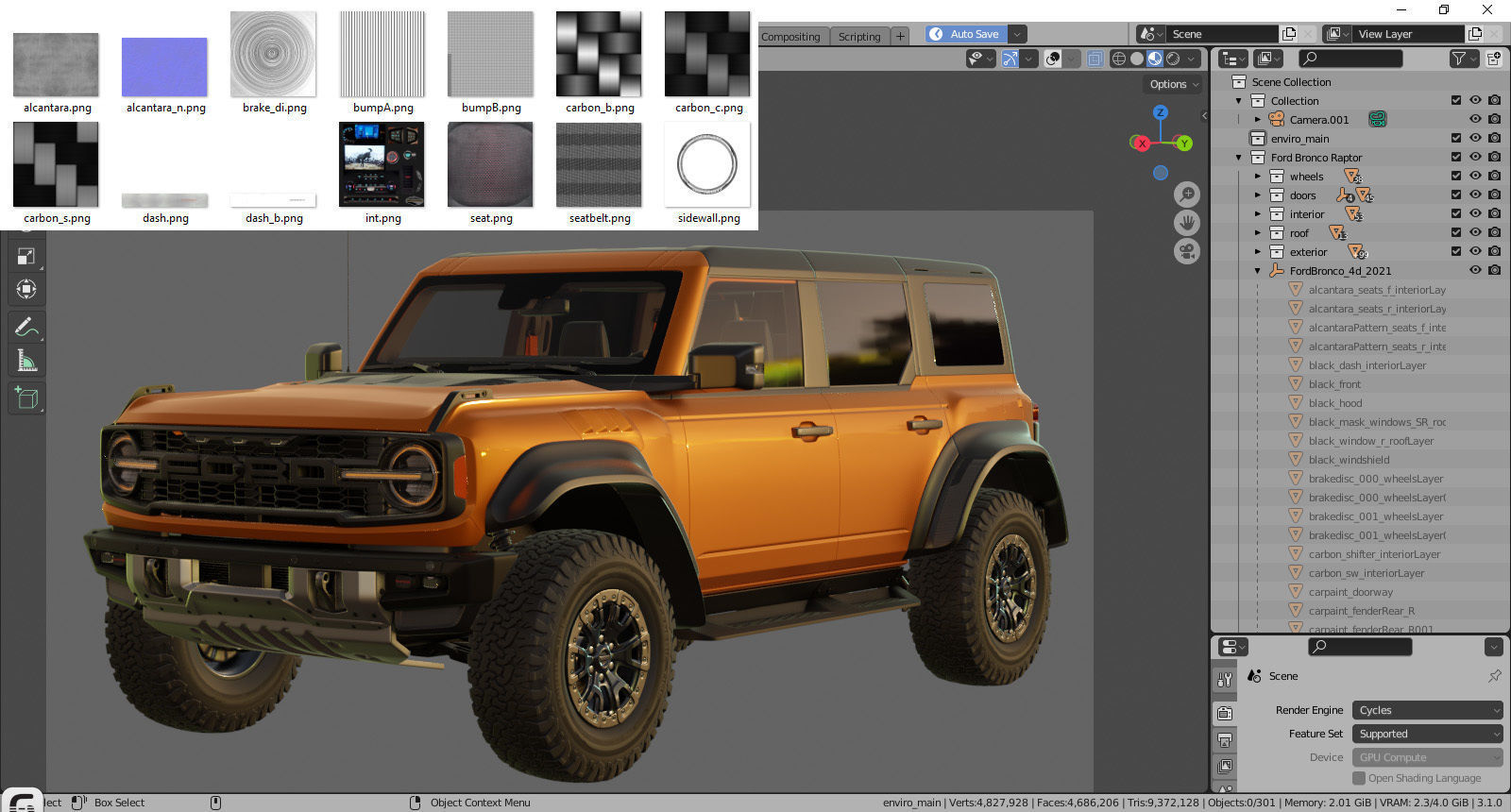Hide Camera.001 in viewport with eye icon
The image size is (1511, 812).
tap(1475, 120)
